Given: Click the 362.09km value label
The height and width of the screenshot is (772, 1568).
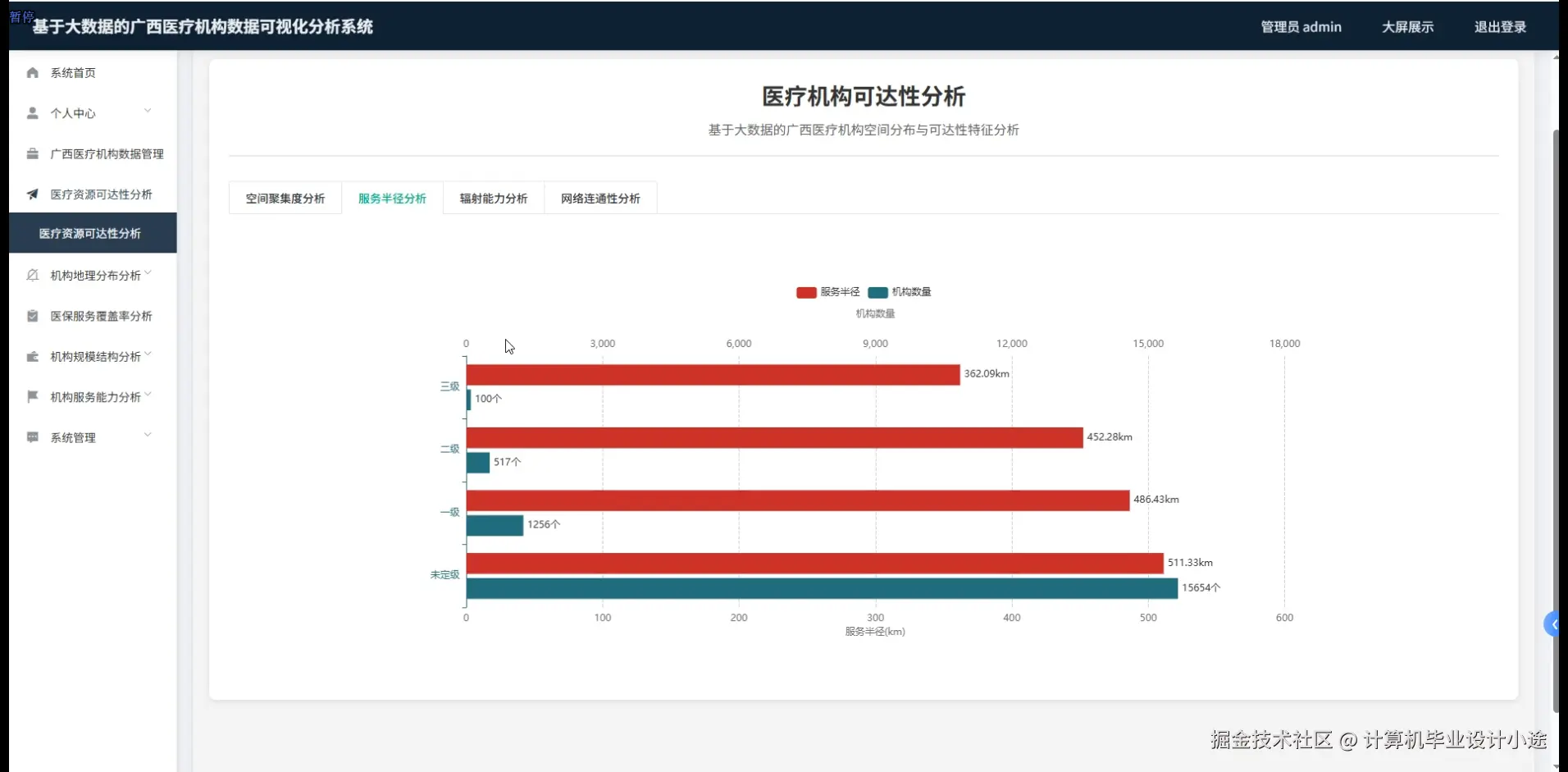Looking at the screenshot, I should point(987,374).
